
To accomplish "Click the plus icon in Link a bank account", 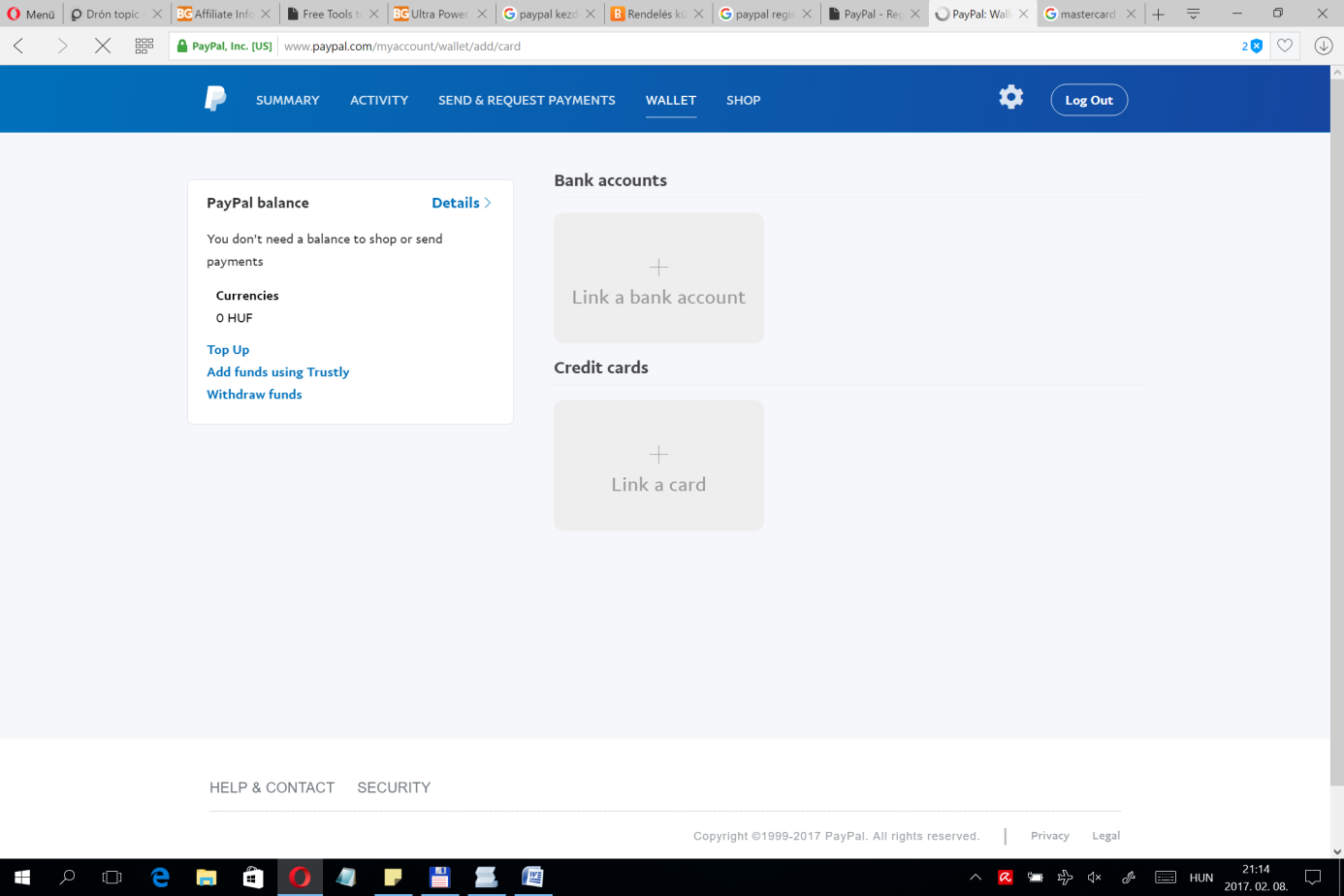I will [x=658, y=267].
